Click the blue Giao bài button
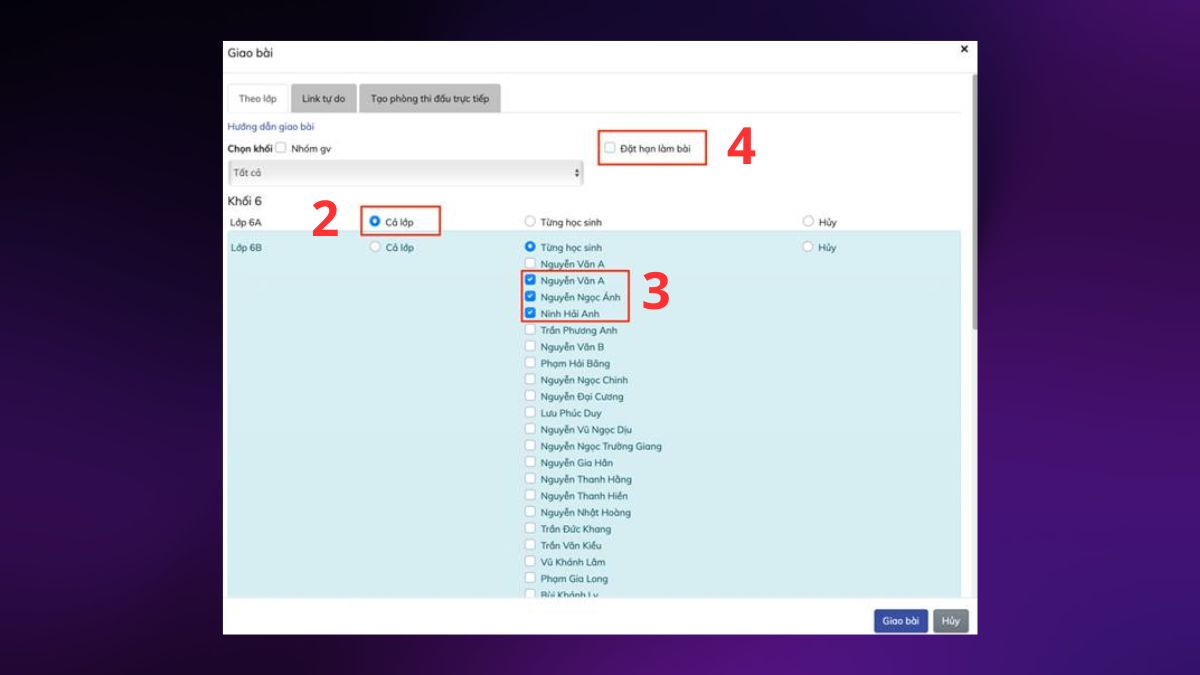The image size is (1200, 675). (x=901, y=621)
